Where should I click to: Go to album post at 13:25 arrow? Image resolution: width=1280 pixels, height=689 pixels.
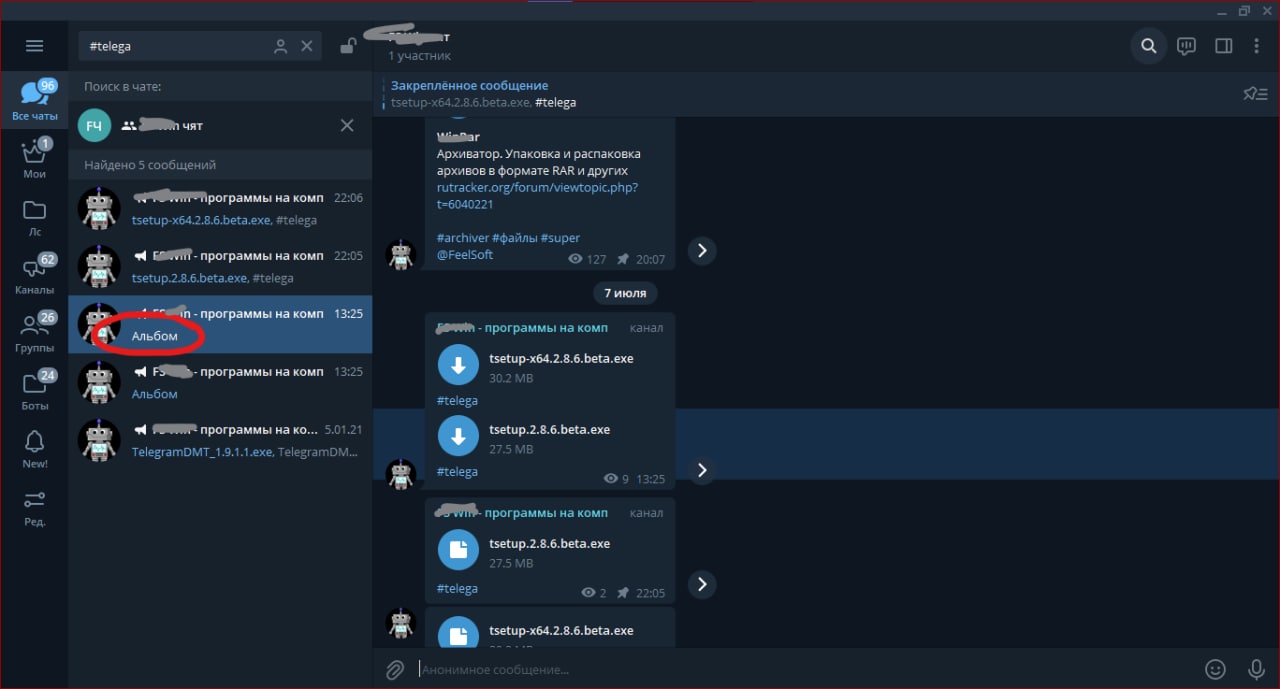click(x=702, y=470)
